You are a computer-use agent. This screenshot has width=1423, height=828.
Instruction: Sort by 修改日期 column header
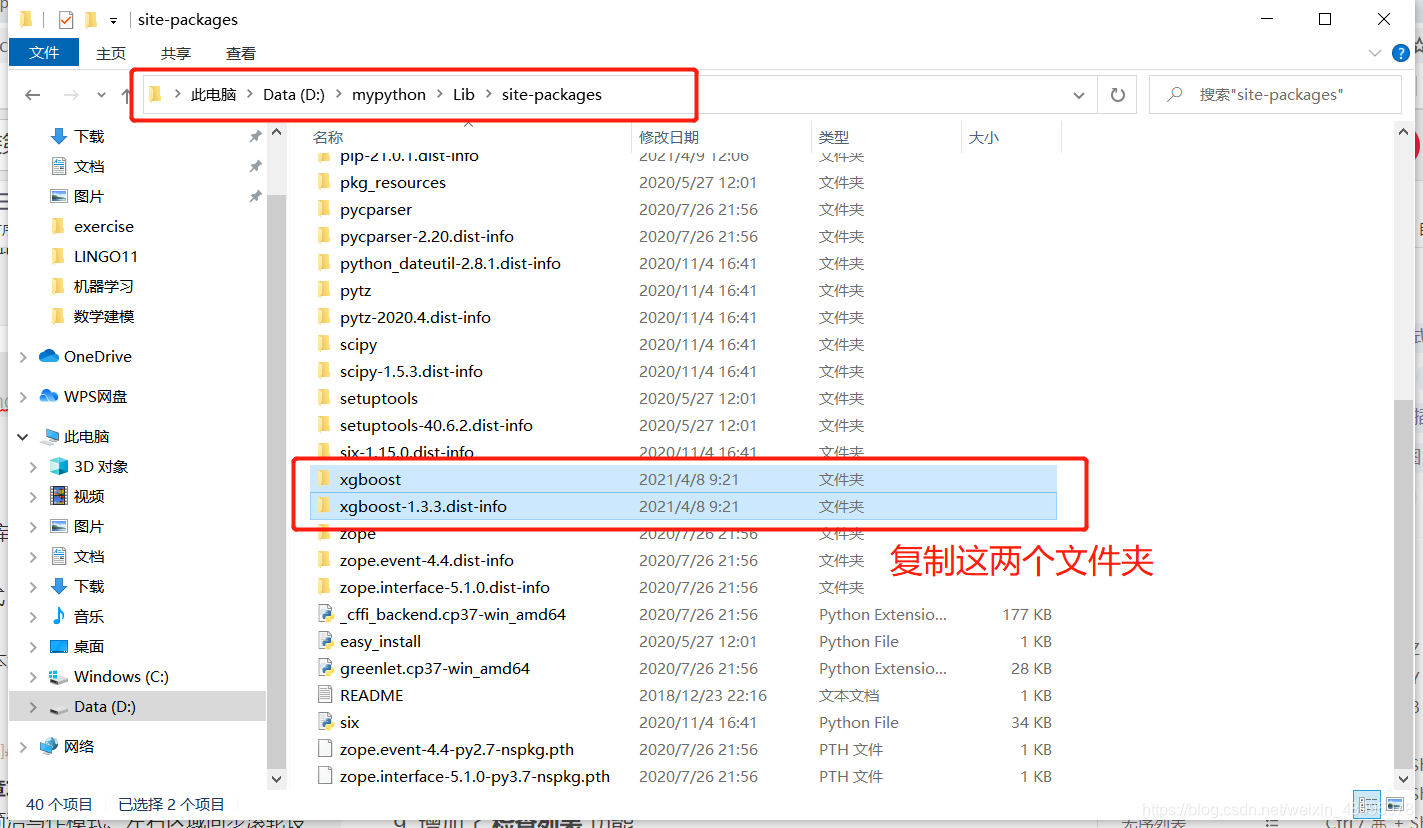(669, 137)
